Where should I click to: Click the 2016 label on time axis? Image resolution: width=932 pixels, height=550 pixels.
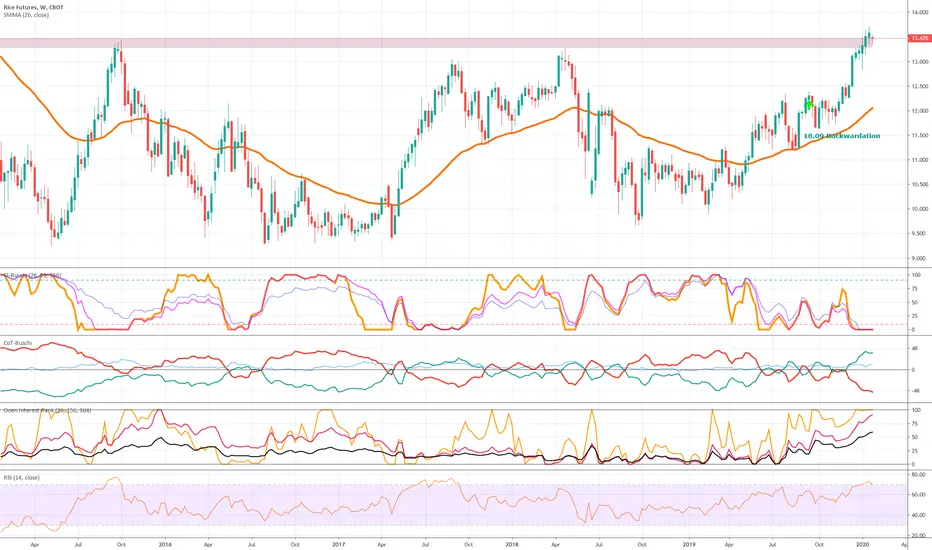coord(165,544)
